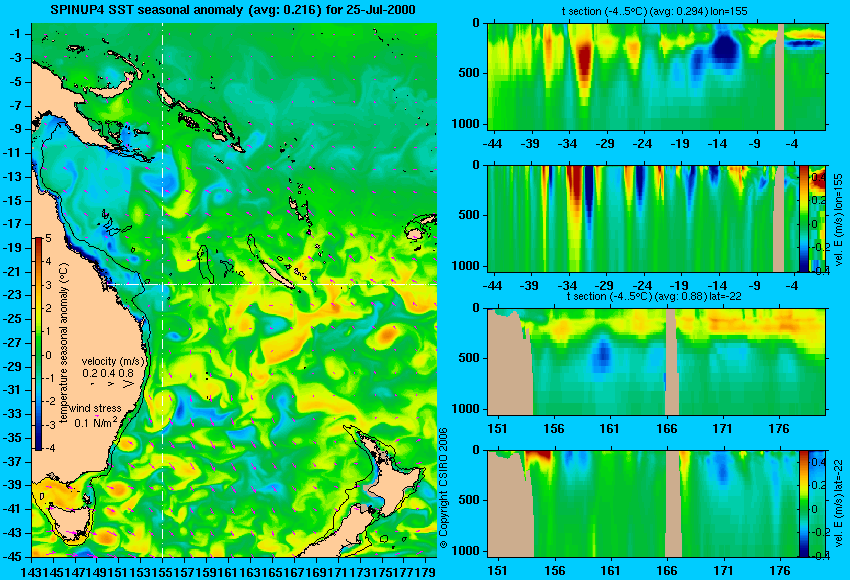
Task: Click the '-21' latitude label on the map axis
Action: click(x=13, y=272)
